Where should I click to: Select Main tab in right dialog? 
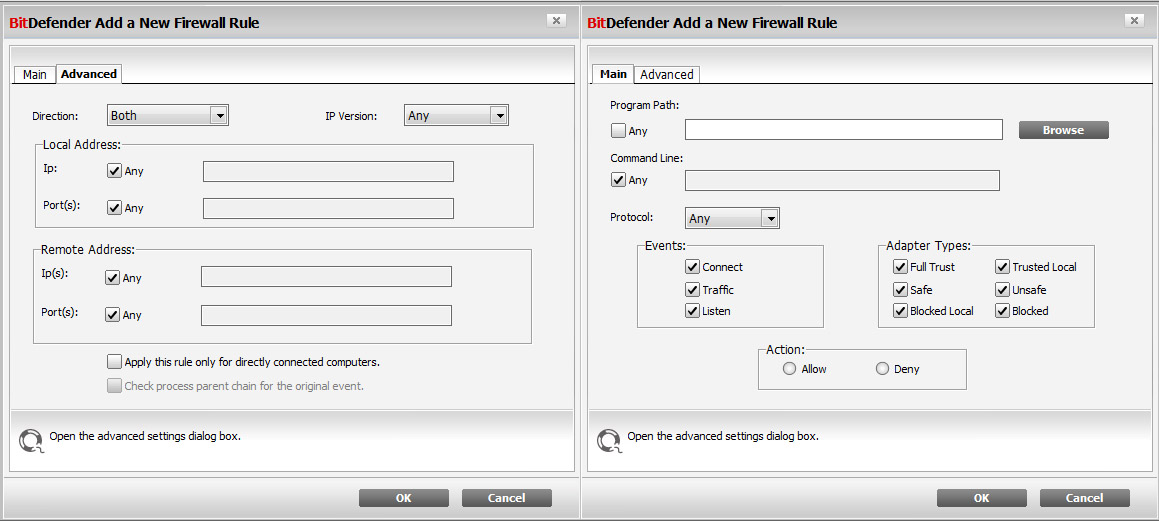coord(614,74)
